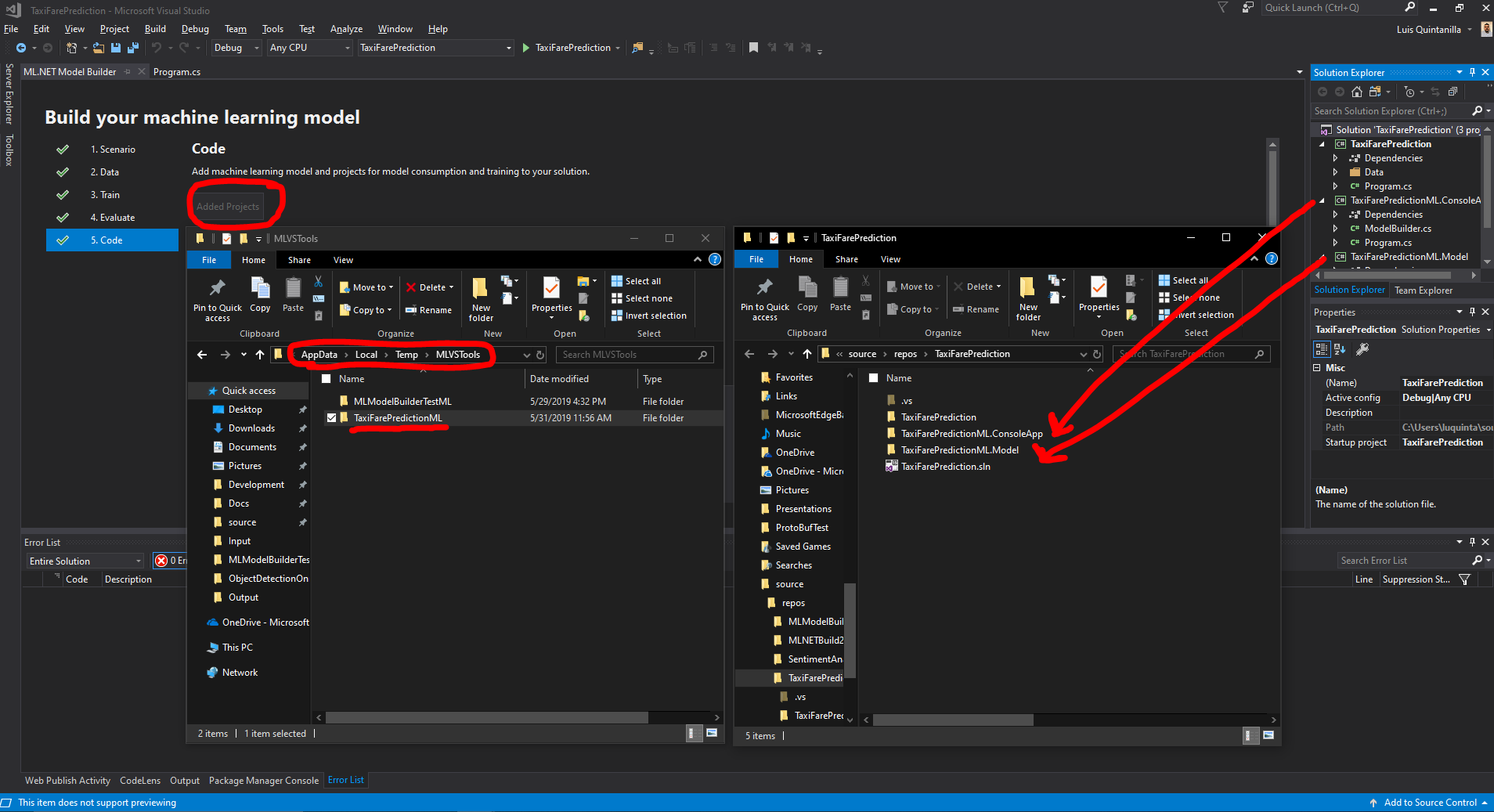Uncheck TaxiFarePredictionML folder checkbox
Screen dimensions: 1494x812
coord(332,418)
